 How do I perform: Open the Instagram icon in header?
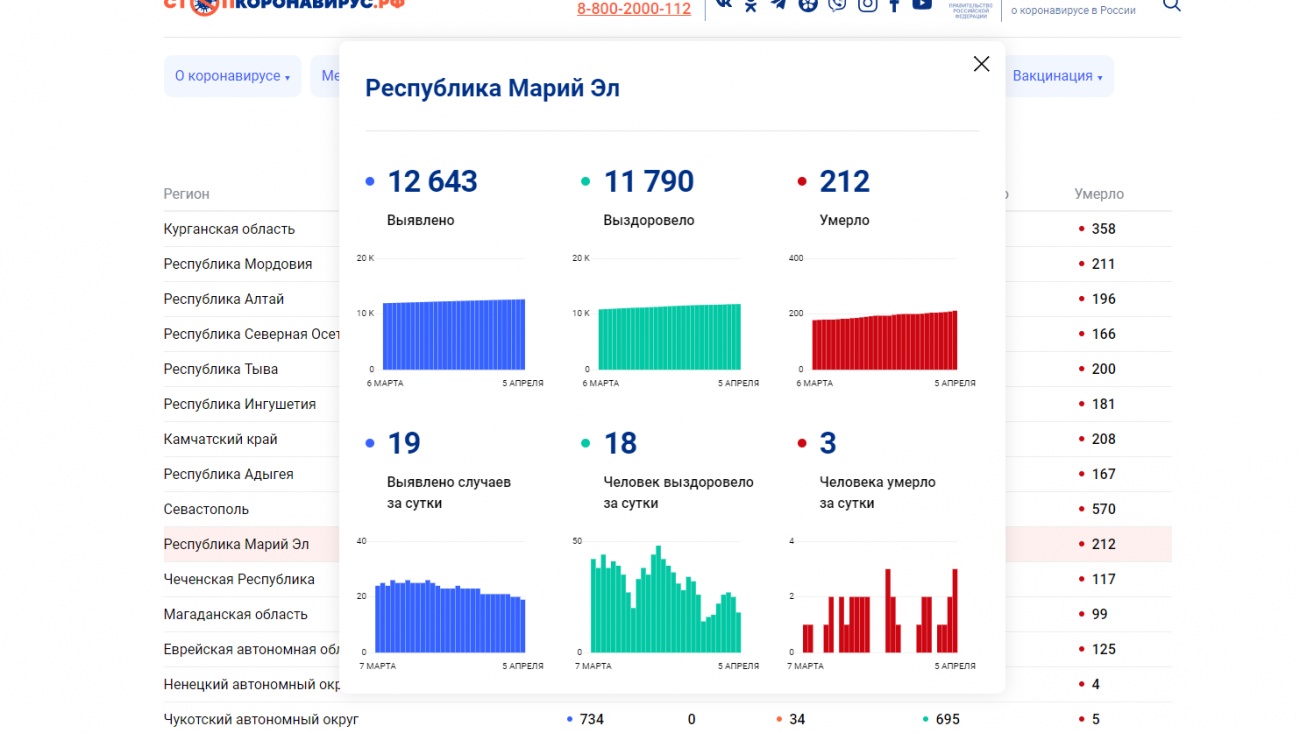click(x=867, y=4)
